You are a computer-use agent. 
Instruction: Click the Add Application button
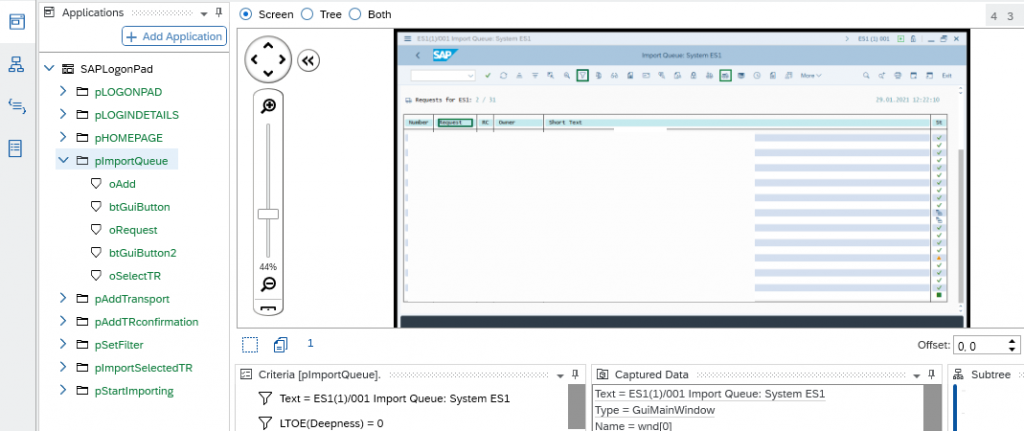(174, 37)
